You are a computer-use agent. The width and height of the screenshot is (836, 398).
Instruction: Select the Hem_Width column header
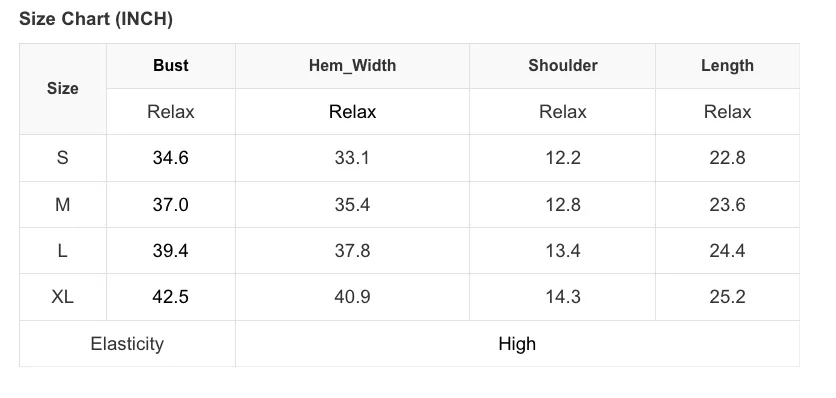point(352,66)
